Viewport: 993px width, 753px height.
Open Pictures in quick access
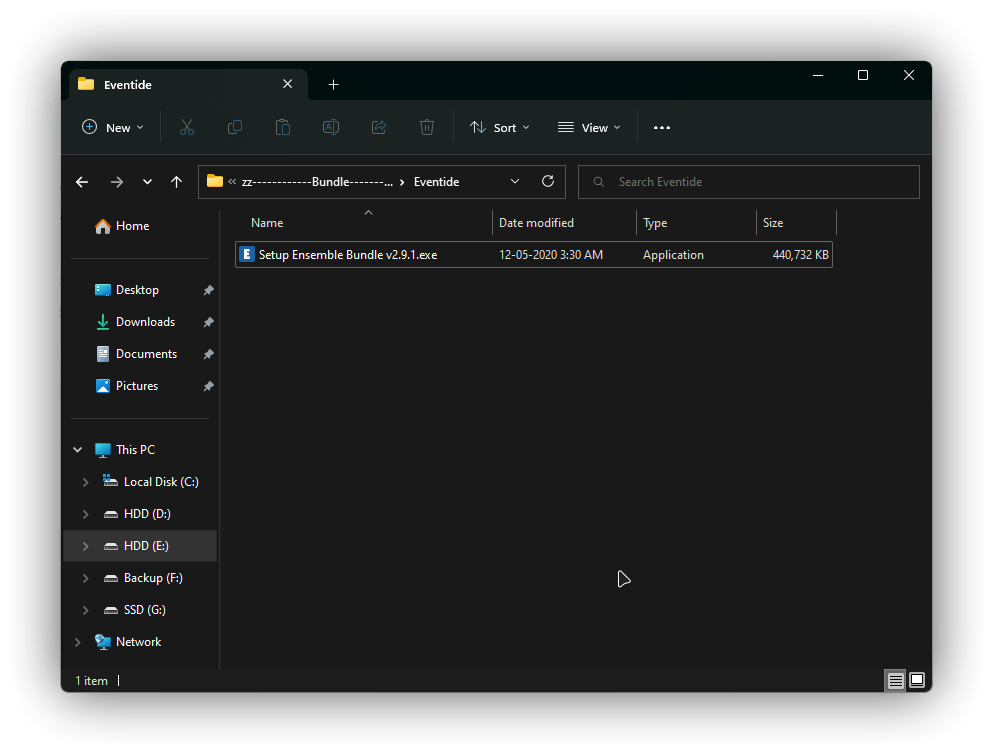point(126,386)
